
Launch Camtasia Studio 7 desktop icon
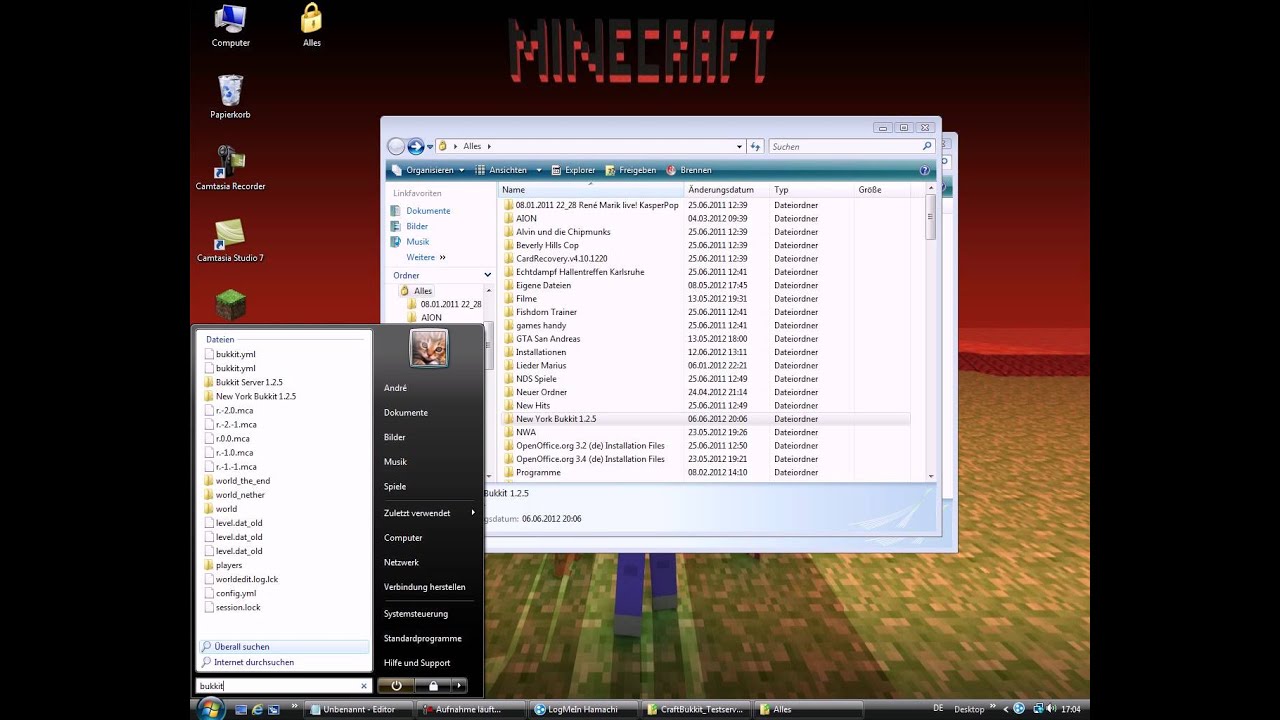click(230, 240)
